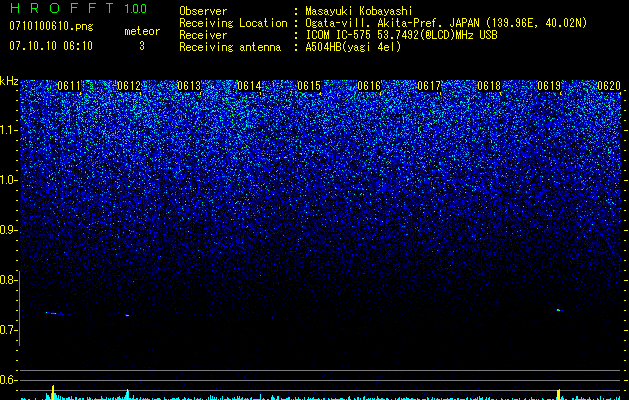Click the kHz axis unit label
629x400 pixels.
click(9, 81)
